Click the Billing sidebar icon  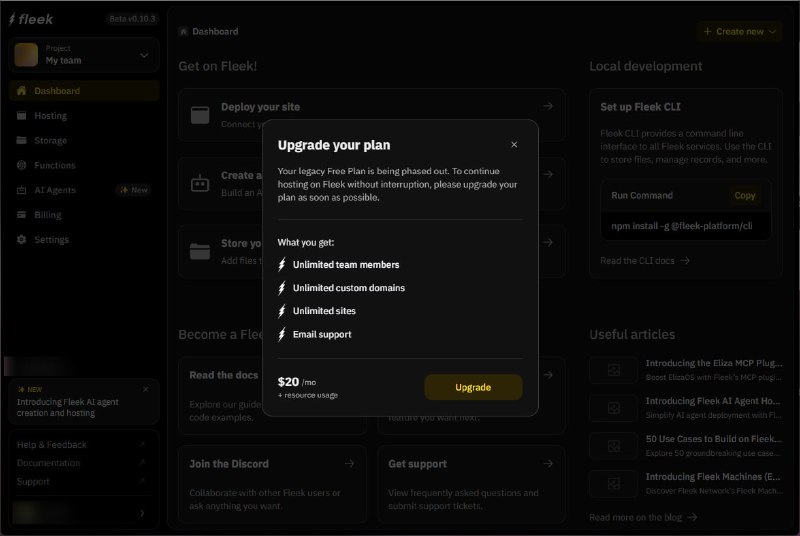pyautogui.click(x=22, y=215)
